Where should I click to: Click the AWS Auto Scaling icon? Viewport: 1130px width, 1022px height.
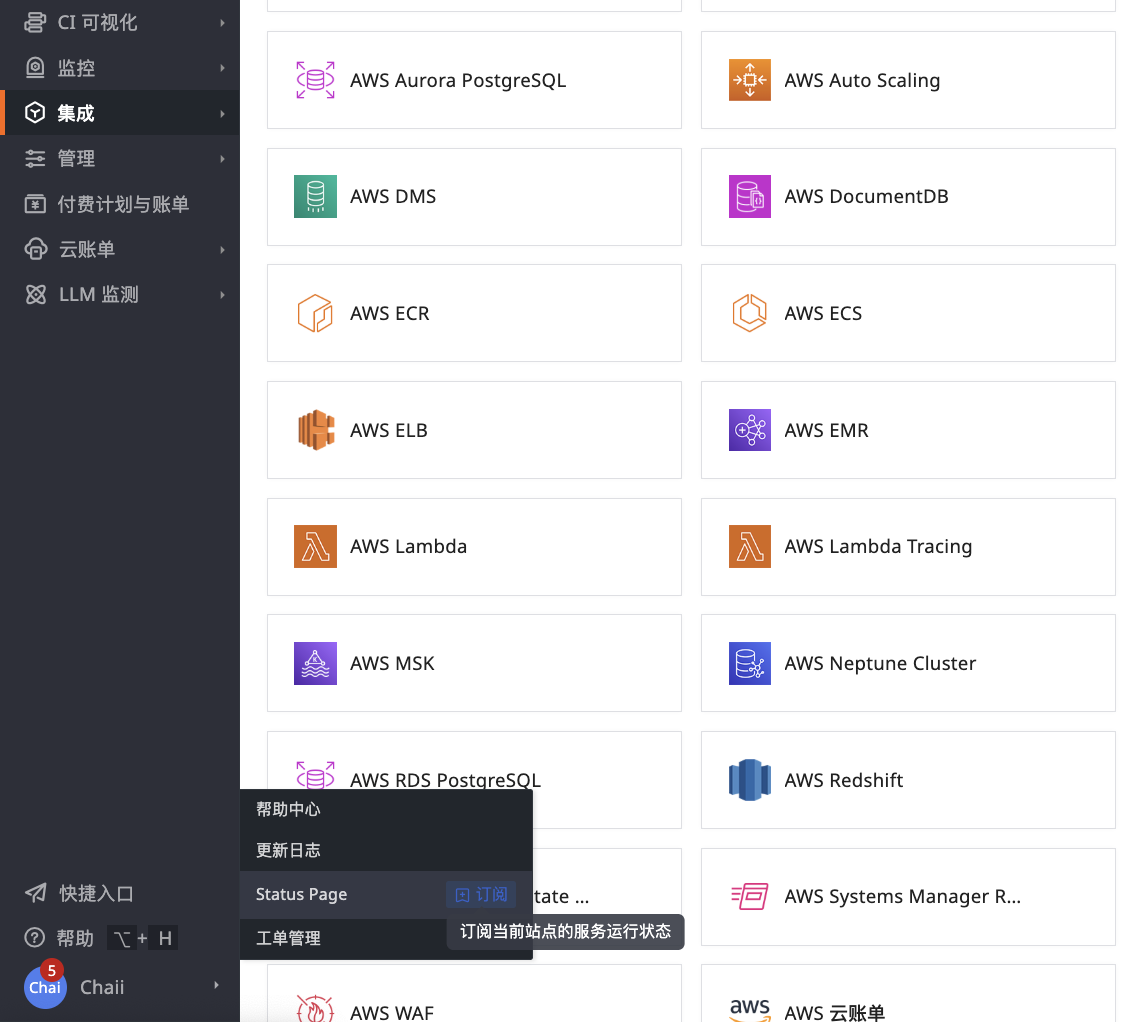click(749, 80)
